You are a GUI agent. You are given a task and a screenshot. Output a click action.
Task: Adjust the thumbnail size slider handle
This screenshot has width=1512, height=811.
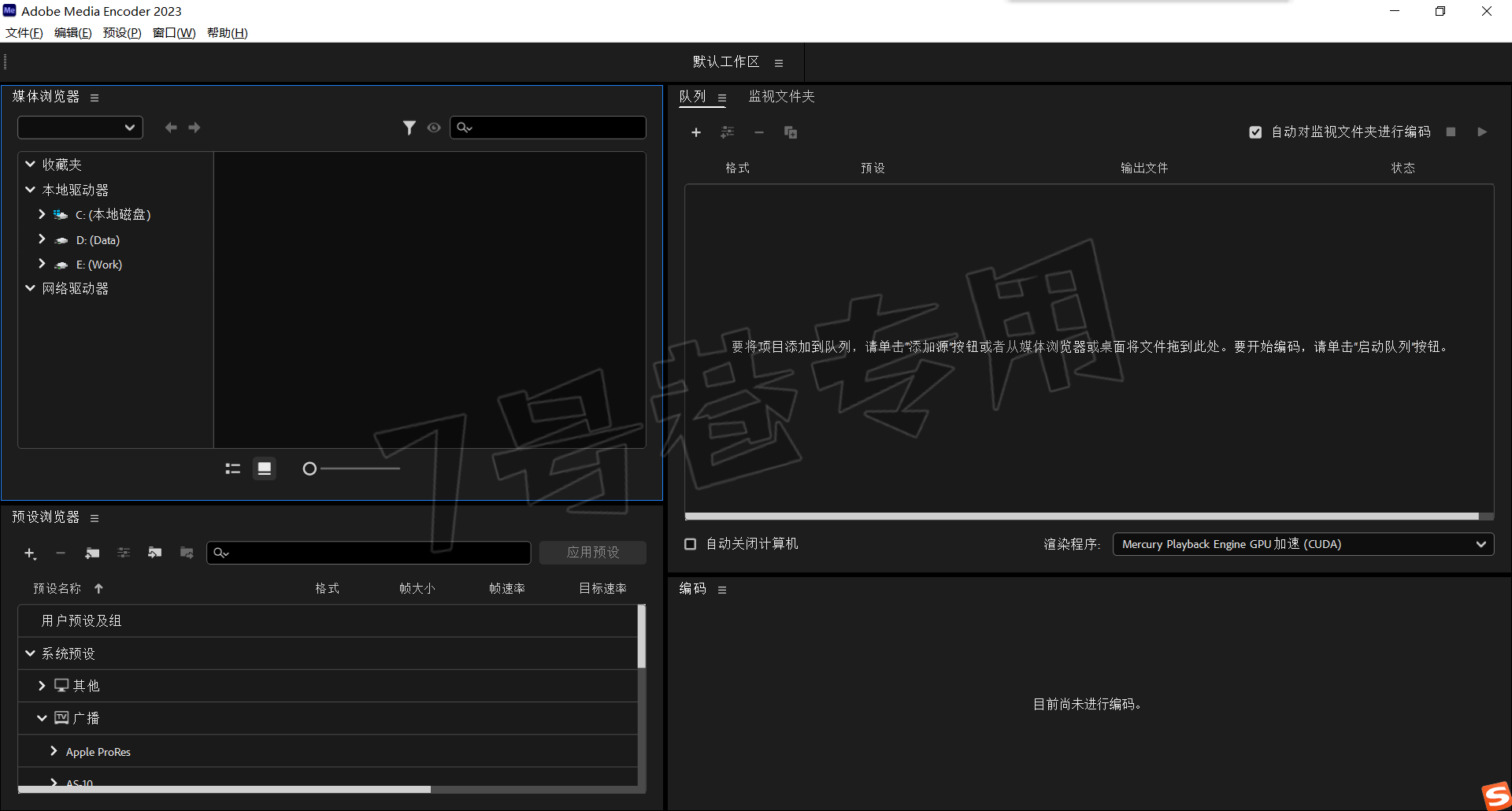[x=309, y=468]
